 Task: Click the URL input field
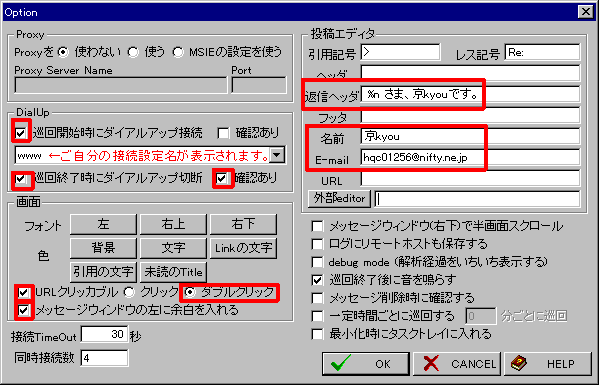[x=470, y=178]
